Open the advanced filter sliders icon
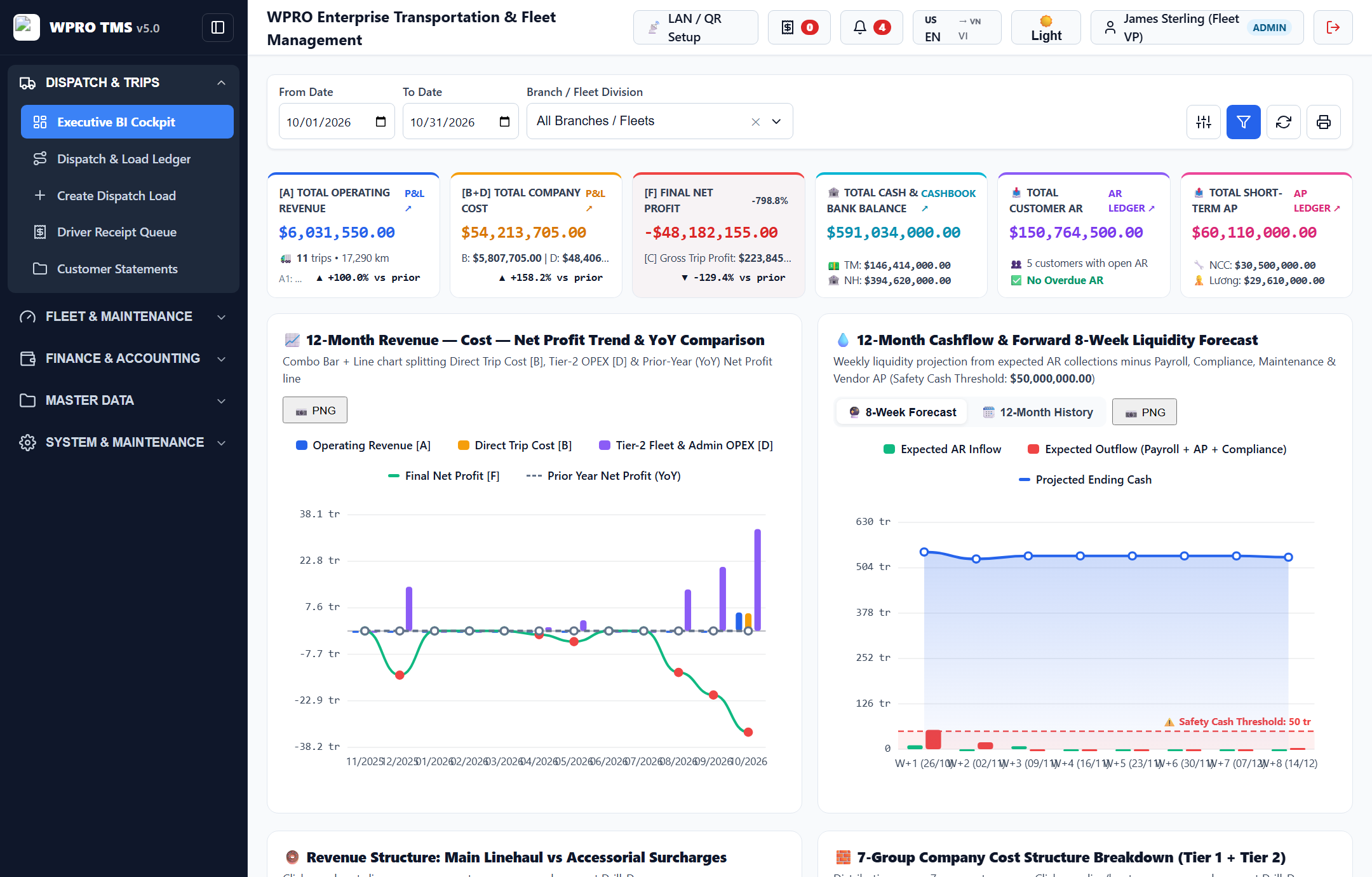 [x=1203, y=122]
